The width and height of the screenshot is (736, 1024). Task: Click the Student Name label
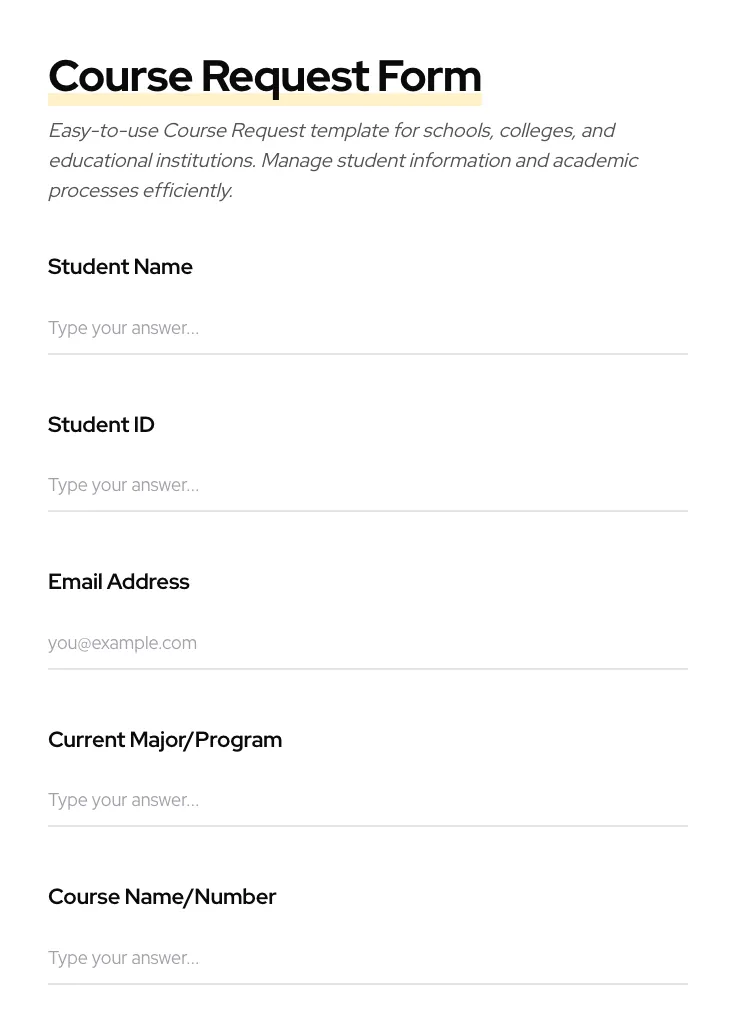tap(120, 267)
